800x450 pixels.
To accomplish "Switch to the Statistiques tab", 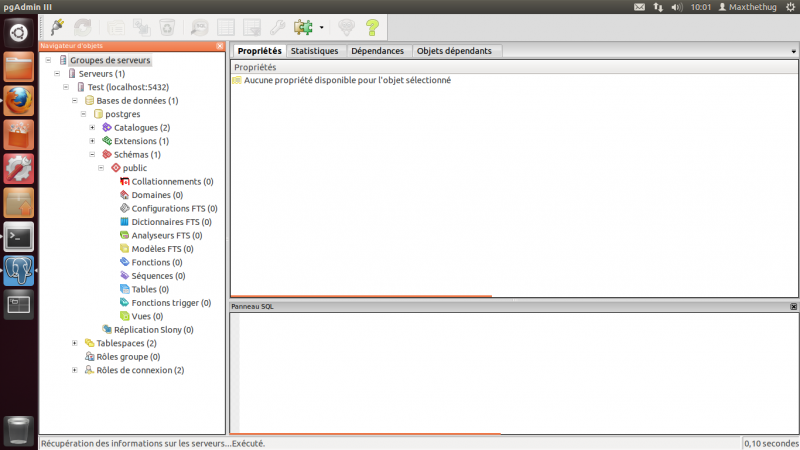I will 314,51.
